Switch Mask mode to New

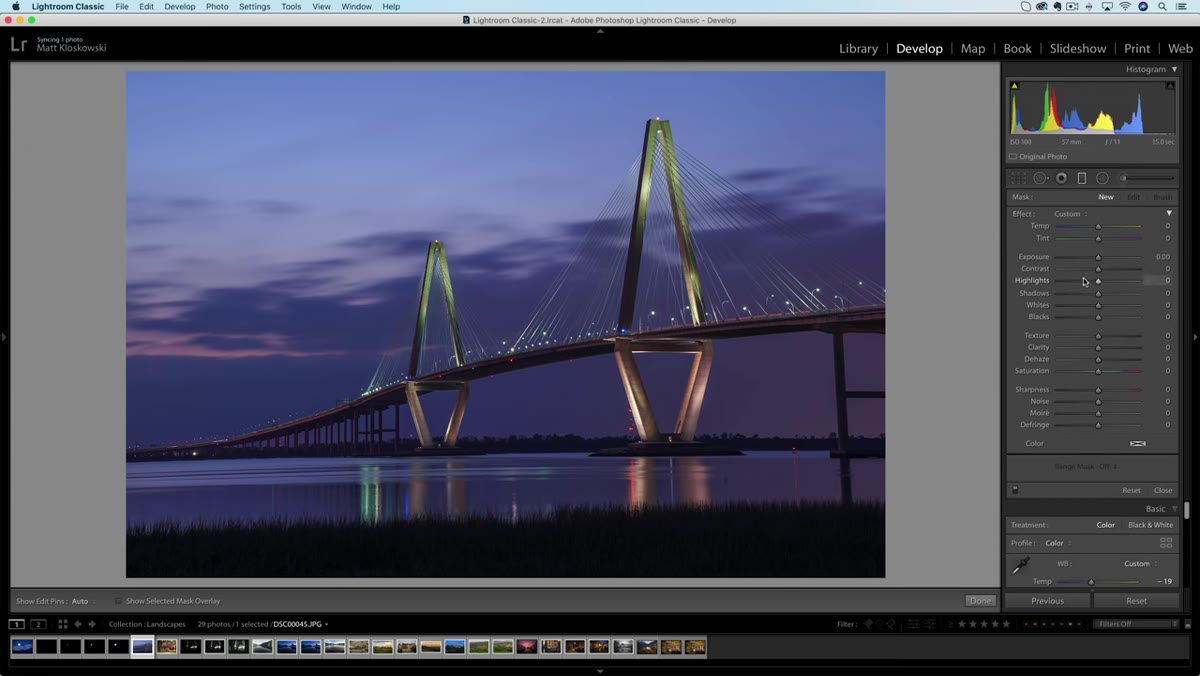coord(1105,197)
